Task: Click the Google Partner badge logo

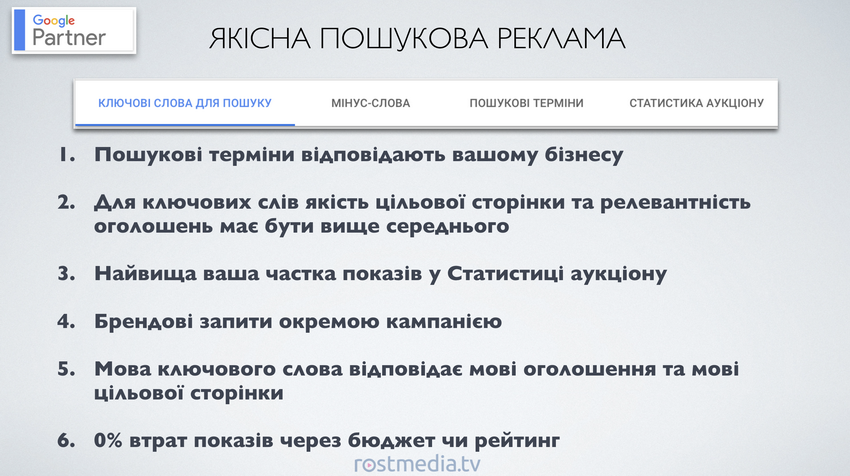Action: click(x=70, y=28)
